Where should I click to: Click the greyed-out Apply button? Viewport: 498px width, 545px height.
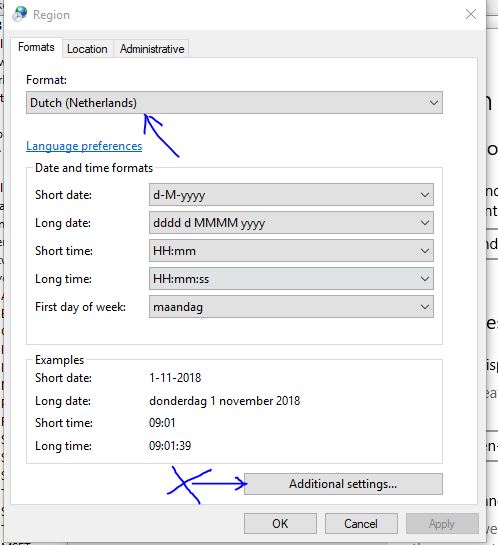442,523
